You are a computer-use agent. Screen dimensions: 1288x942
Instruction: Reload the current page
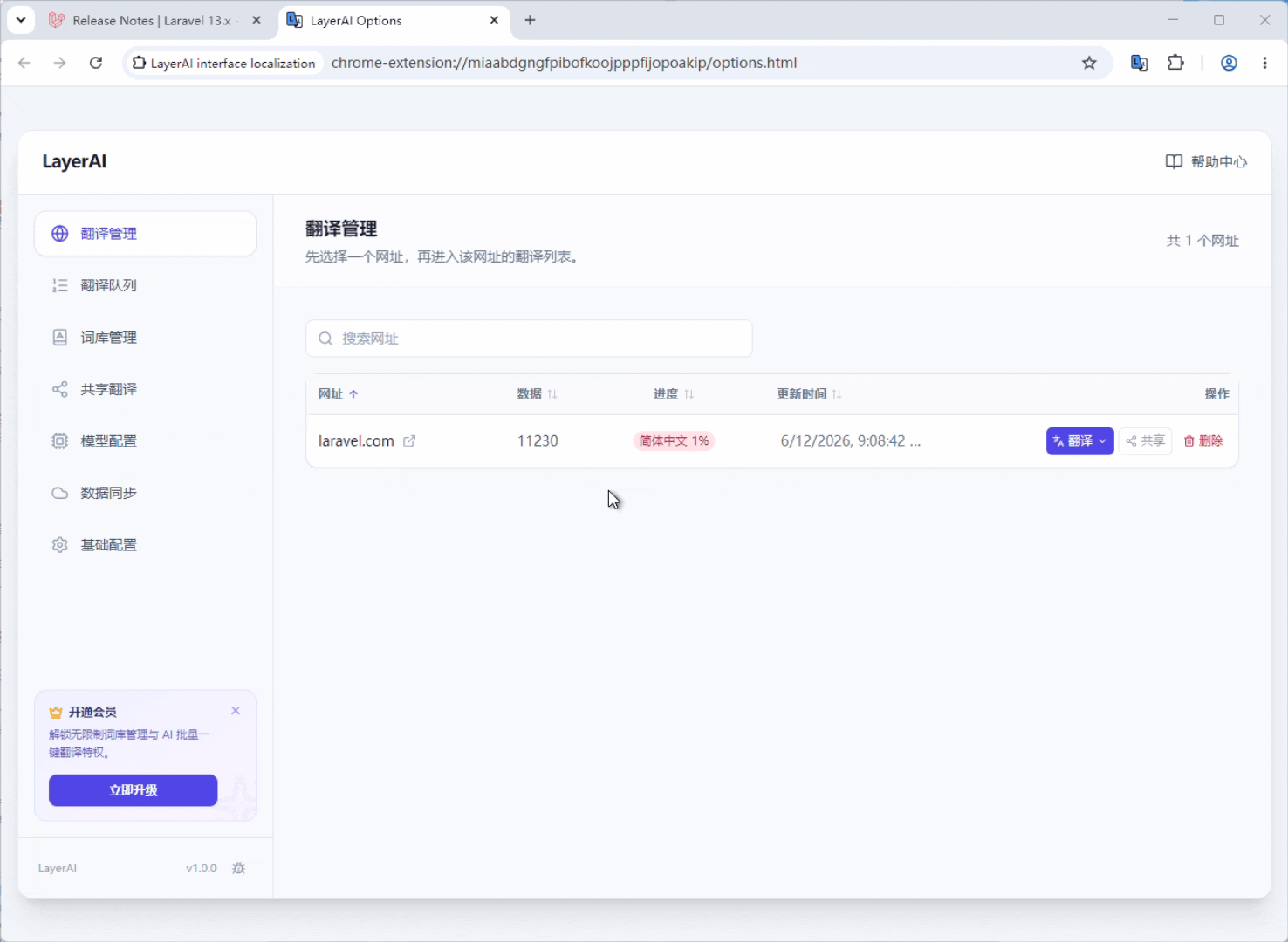pos(96,63)
